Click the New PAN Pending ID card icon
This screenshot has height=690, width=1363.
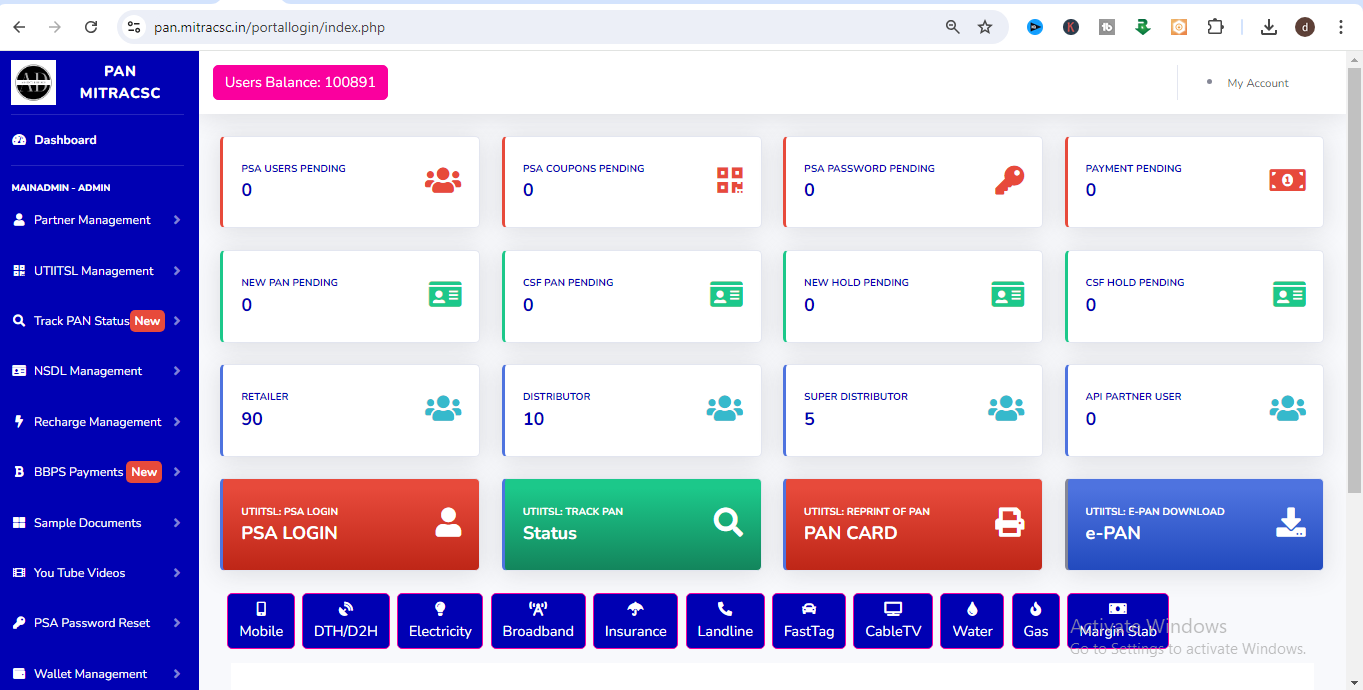445,295
